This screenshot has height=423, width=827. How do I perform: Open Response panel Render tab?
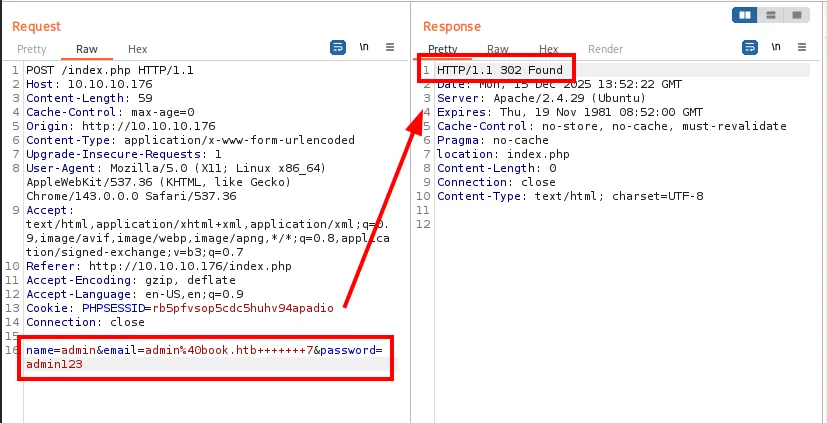(605, 49)
